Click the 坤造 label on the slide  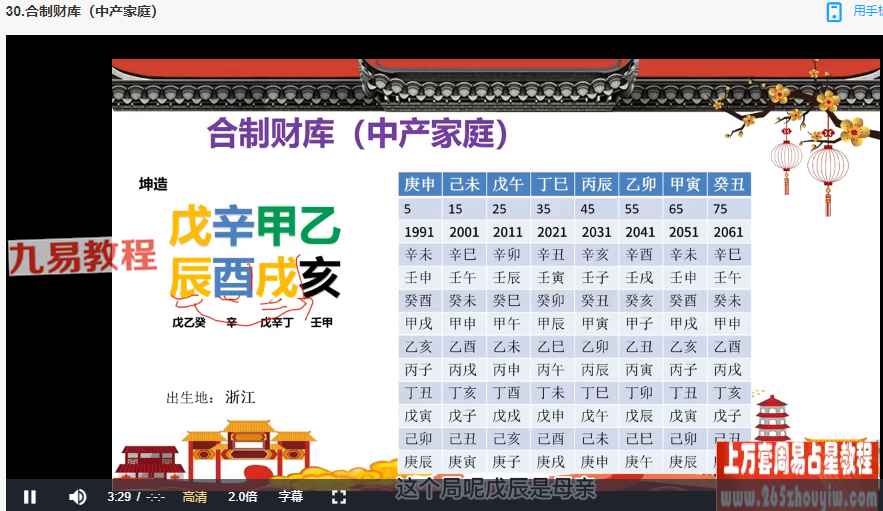point(153,184)
